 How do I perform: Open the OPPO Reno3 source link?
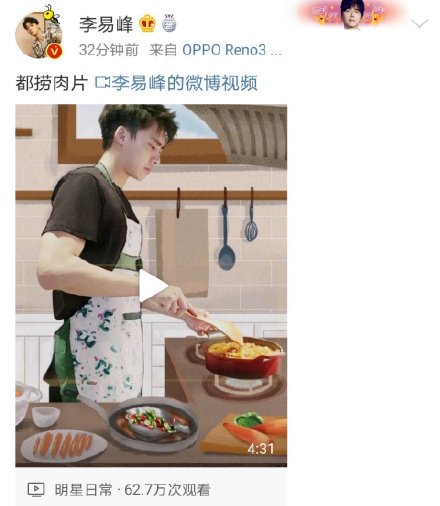point(232,50)
